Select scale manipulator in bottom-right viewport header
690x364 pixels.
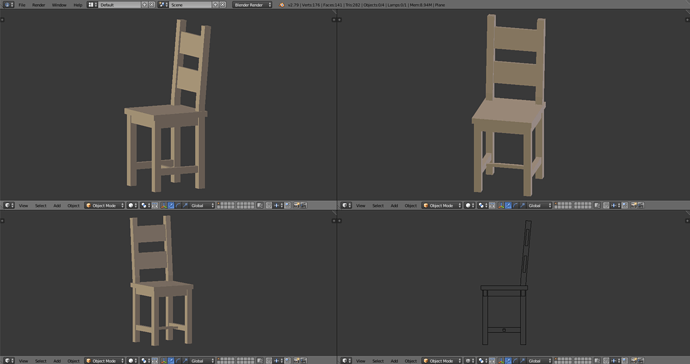point(523,360)
